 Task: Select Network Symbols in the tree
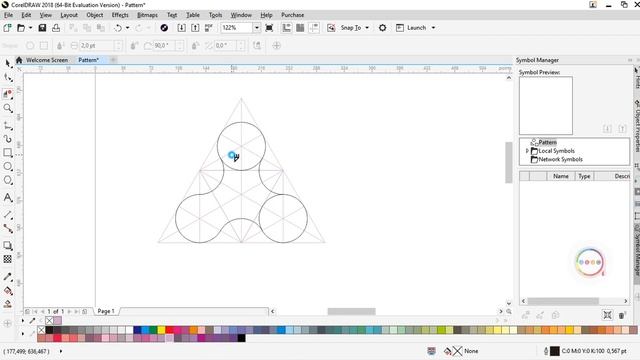point(560,159)
